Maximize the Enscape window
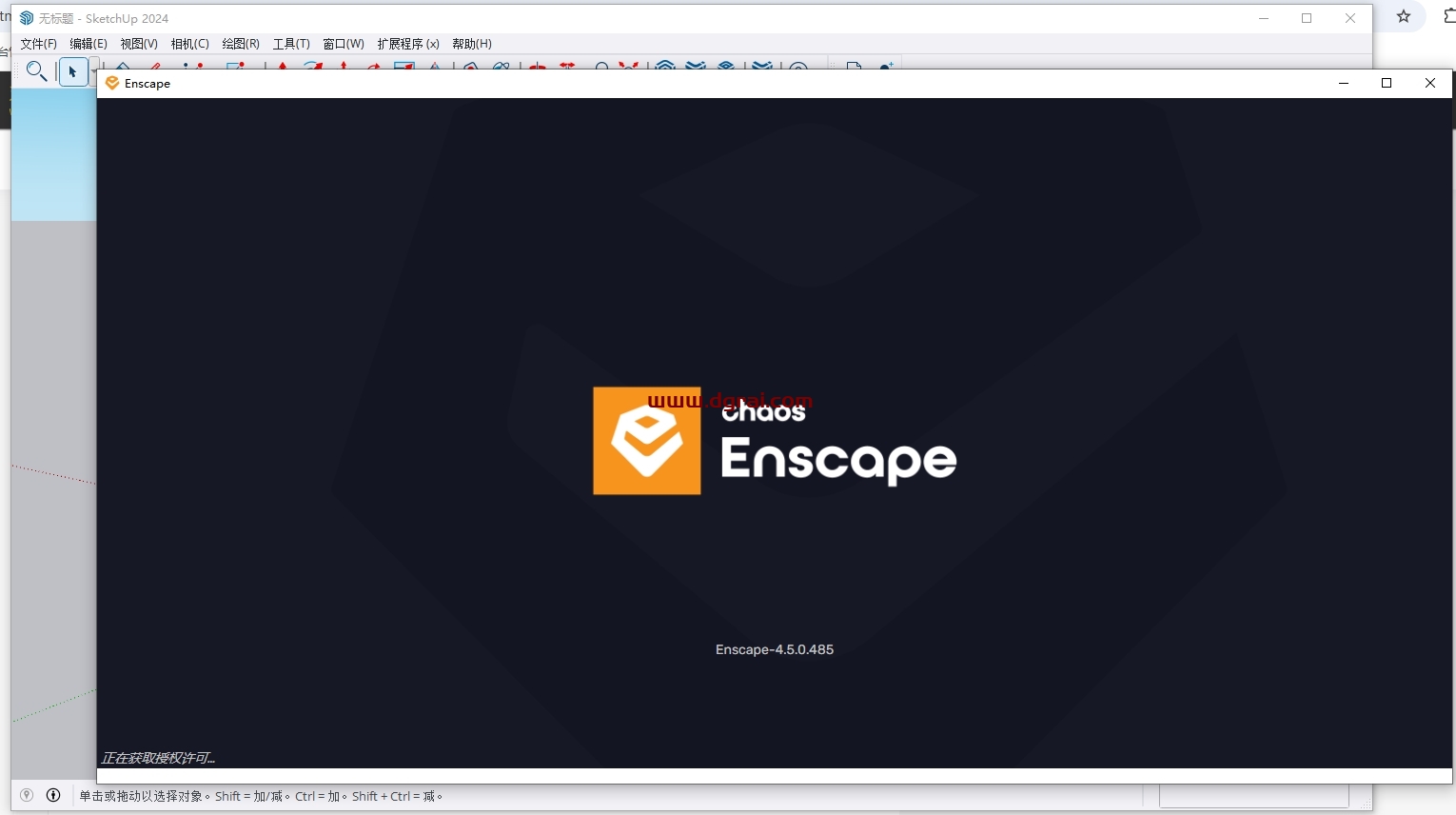 click(x=1387, y=83)
